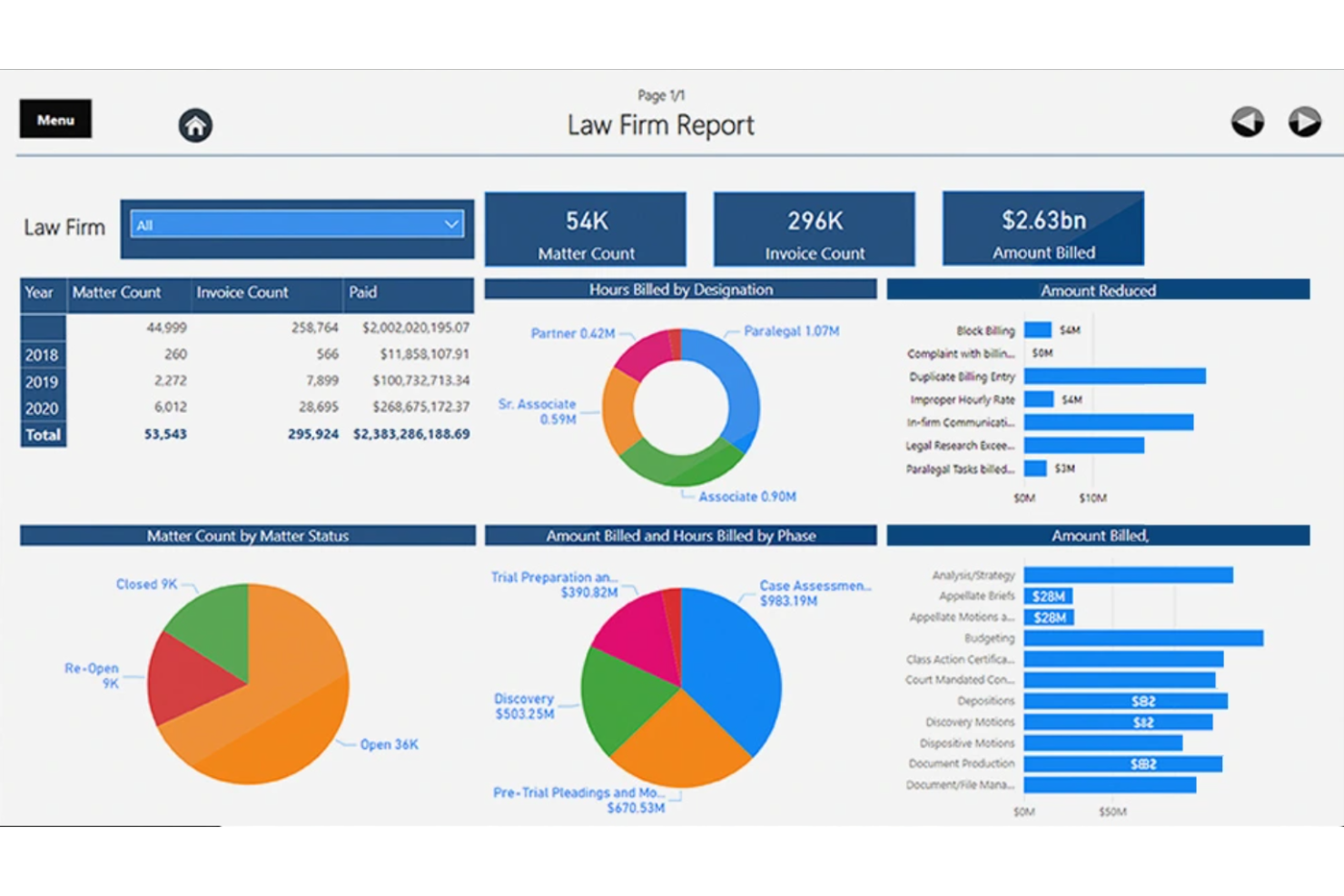Click the $2,002,020,195.07 paid cell

(x=416, y=328)
